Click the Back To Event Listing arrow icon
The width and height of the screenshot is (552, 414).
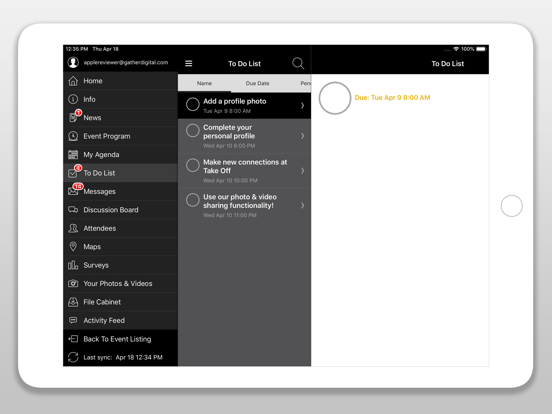click(73, 339)
